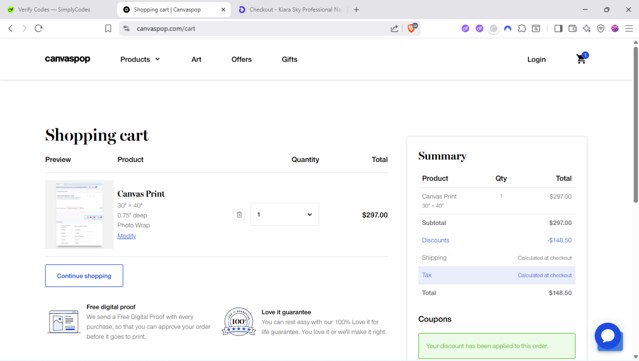
Task: Open the VPN shield icon in toolbar
Action: [x=601, y=29]
